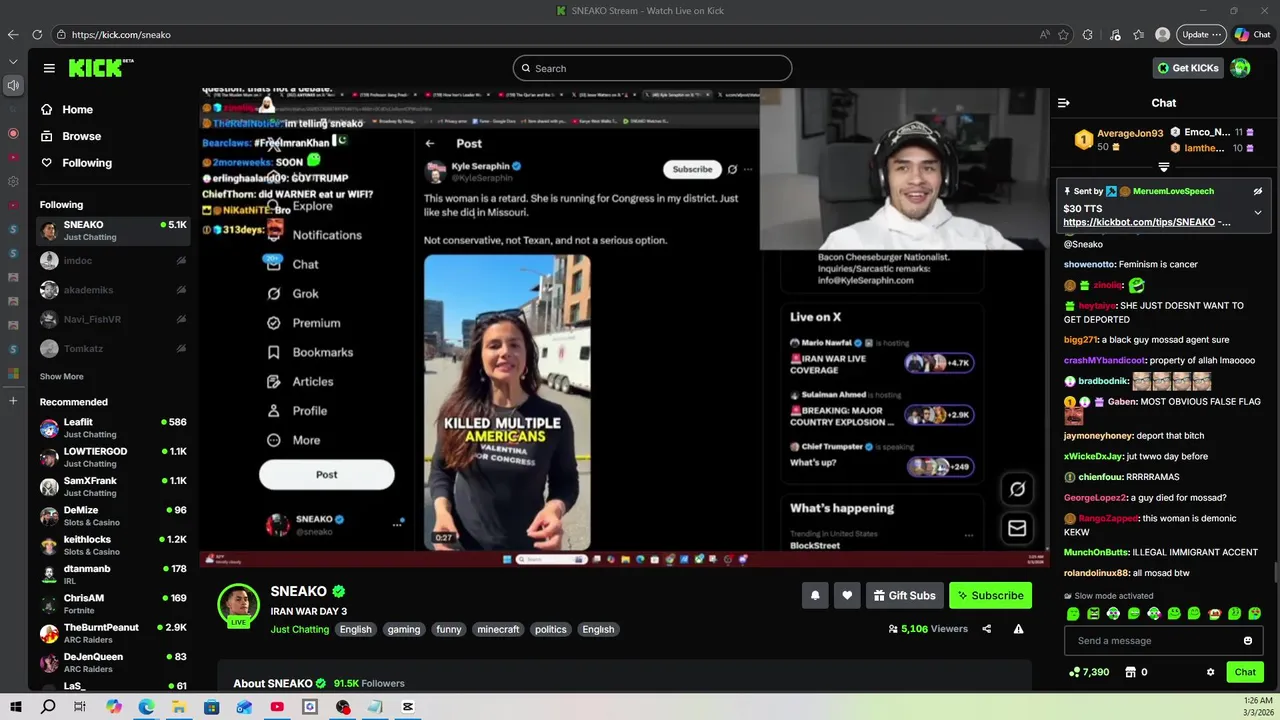Screen dimensions: 1280x720
Task: Expand the pinned $30 TTS message
Action: 1258,212
